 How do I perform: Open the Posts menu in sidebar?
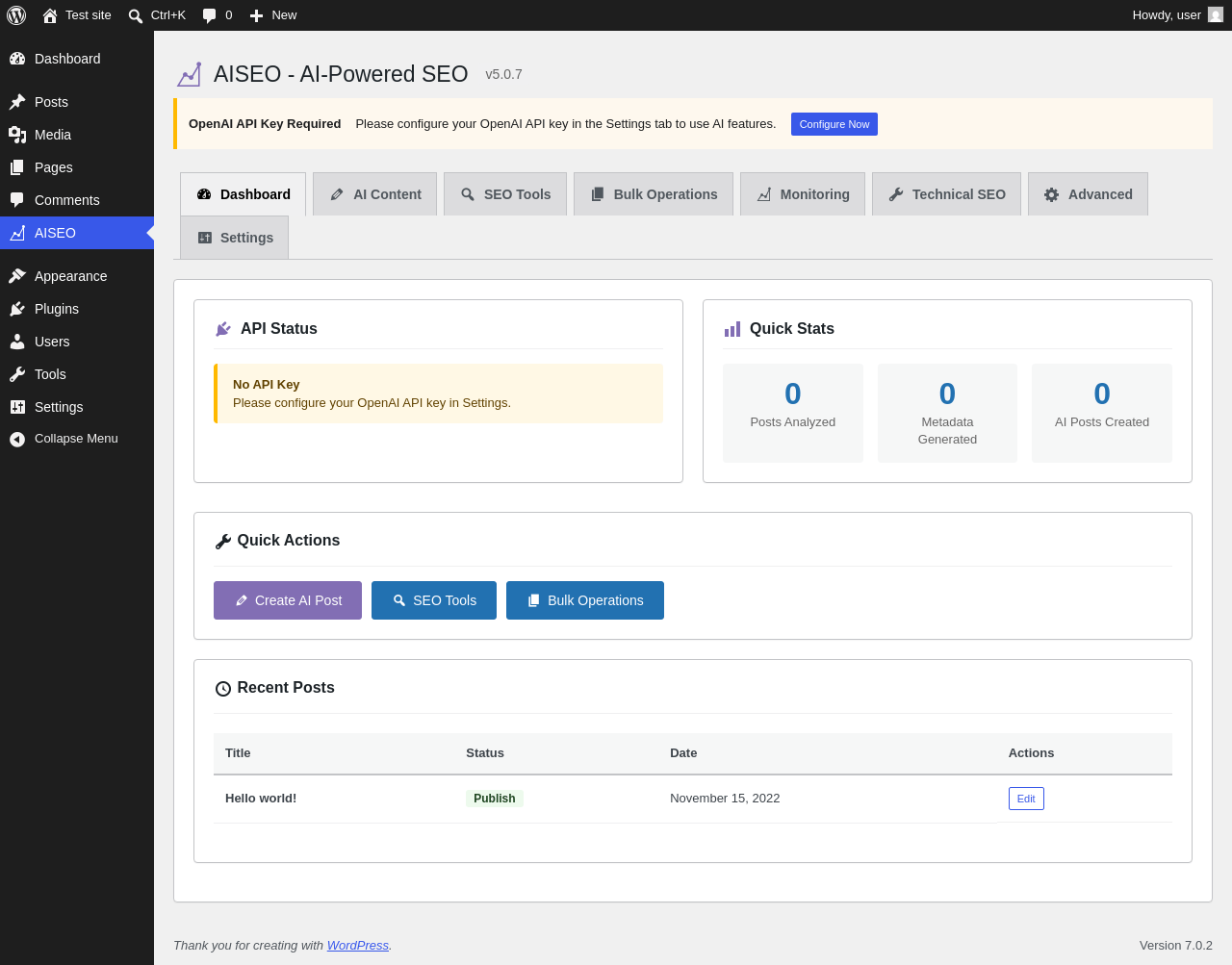click(x=77, y=102)
